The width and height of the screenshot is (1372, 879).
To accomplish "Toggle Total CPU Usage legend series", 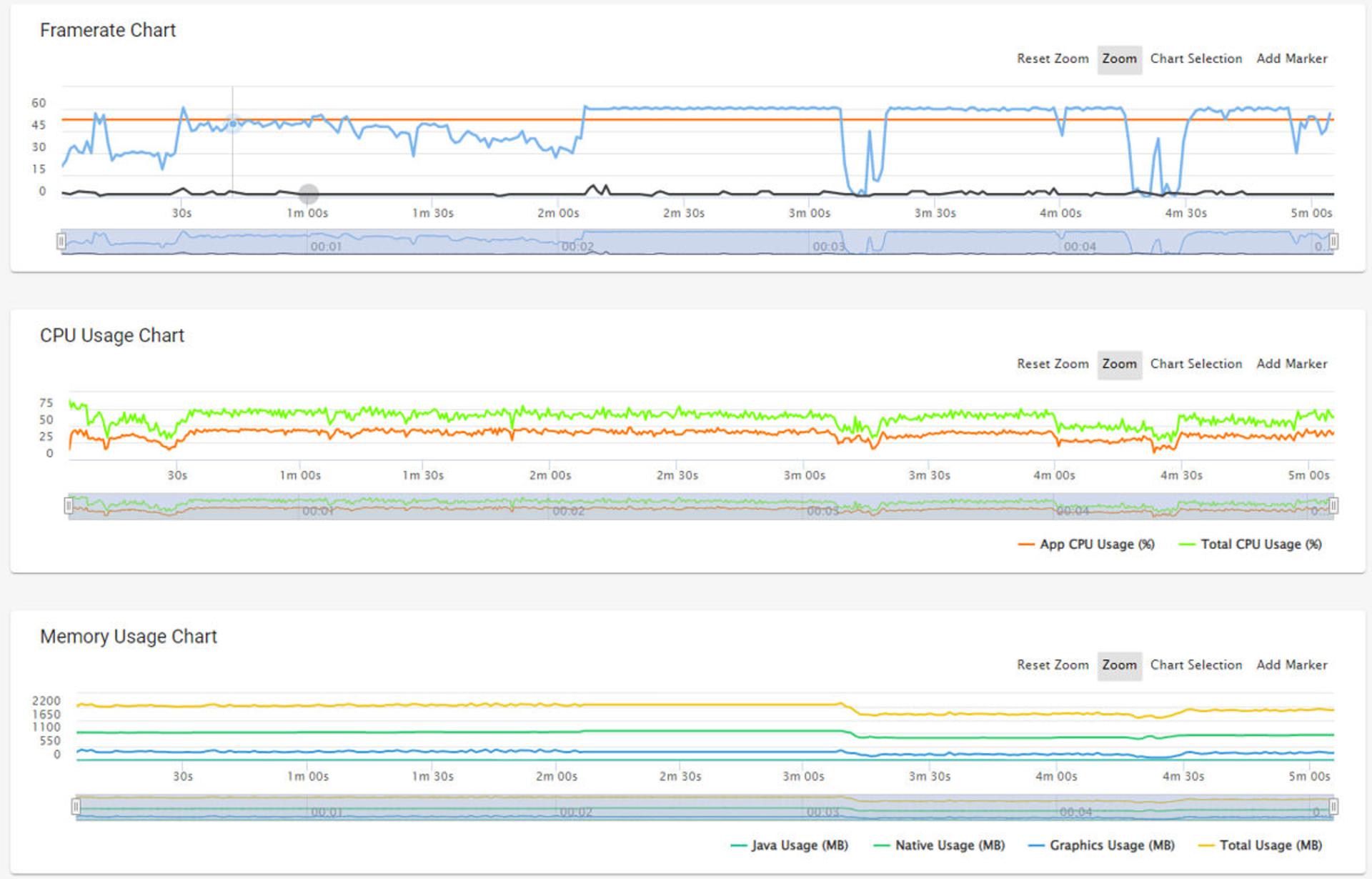I will pos(1251,545).
